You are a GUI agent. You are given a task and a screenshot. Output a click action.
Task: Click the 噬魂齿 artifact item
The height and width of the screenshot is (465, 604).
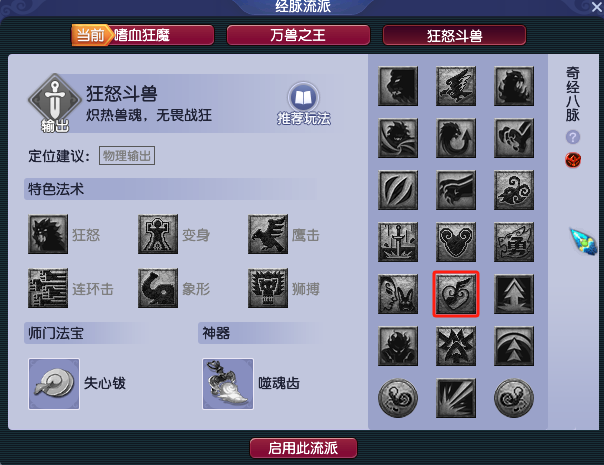[x=228, y=384]
